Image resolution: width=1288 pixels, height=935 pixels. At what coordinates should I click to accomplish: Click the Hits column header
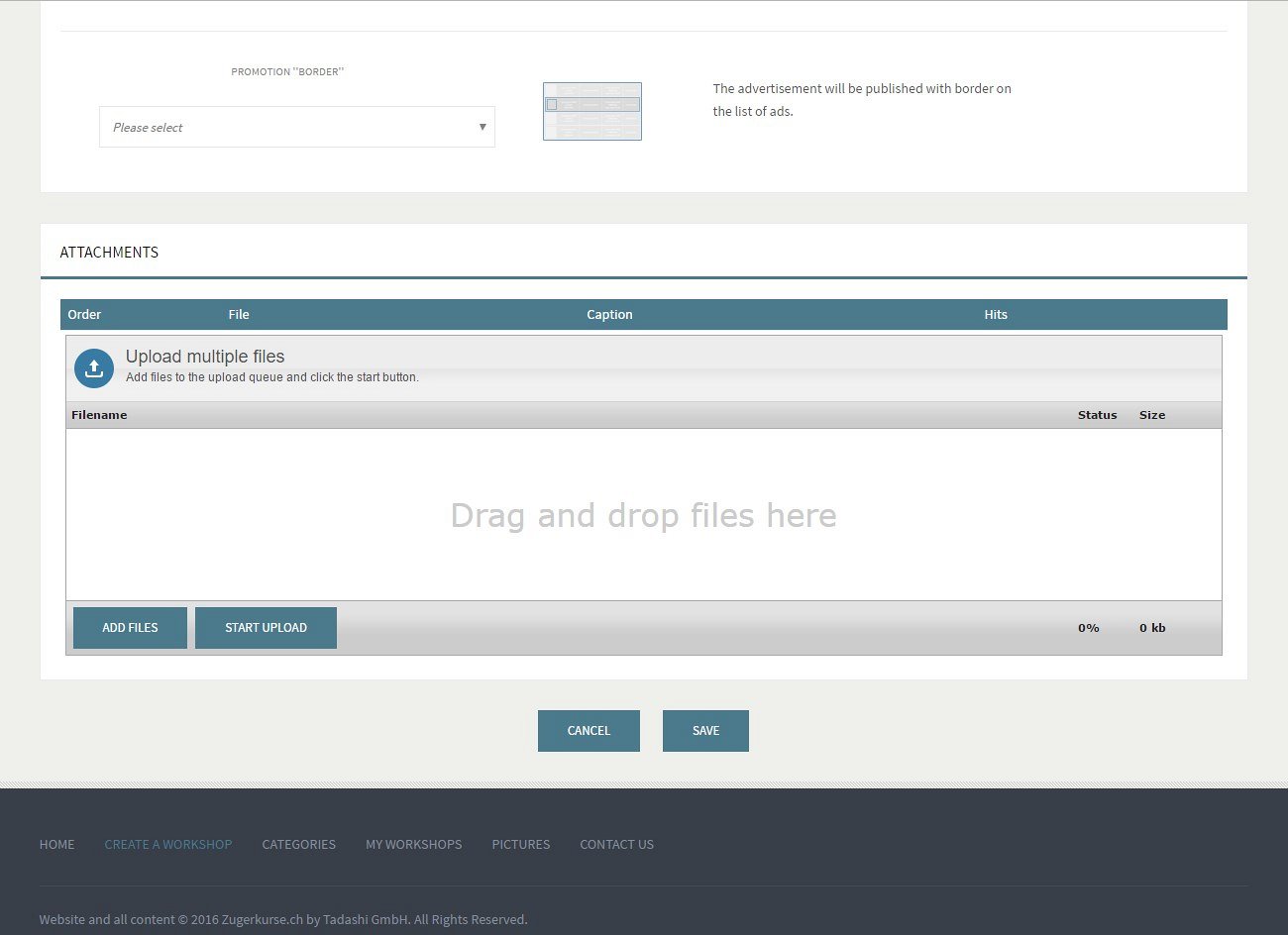(996, 315)
